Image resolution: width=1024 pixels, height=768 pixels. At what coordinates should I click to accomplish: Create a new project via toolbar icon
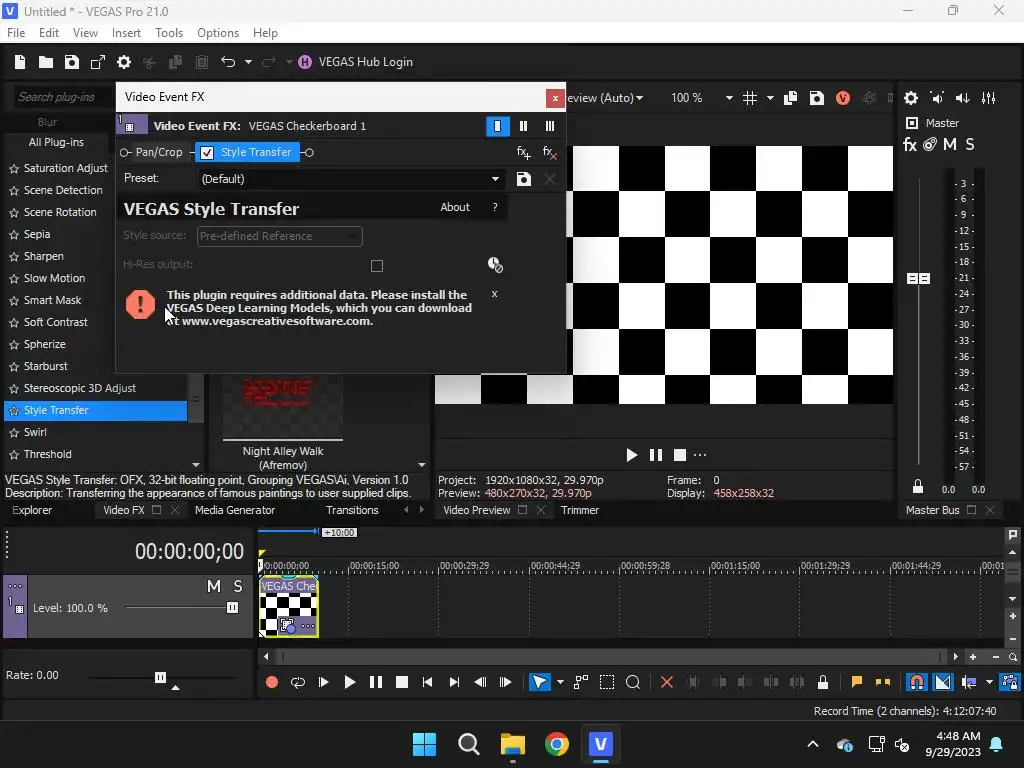coord(20,62)
